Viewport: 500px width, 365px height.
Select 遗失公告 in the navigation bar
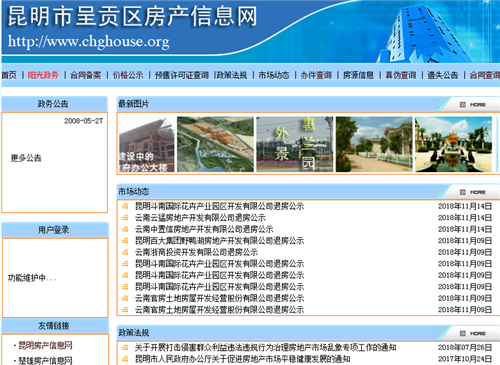[x=443, y=75]
